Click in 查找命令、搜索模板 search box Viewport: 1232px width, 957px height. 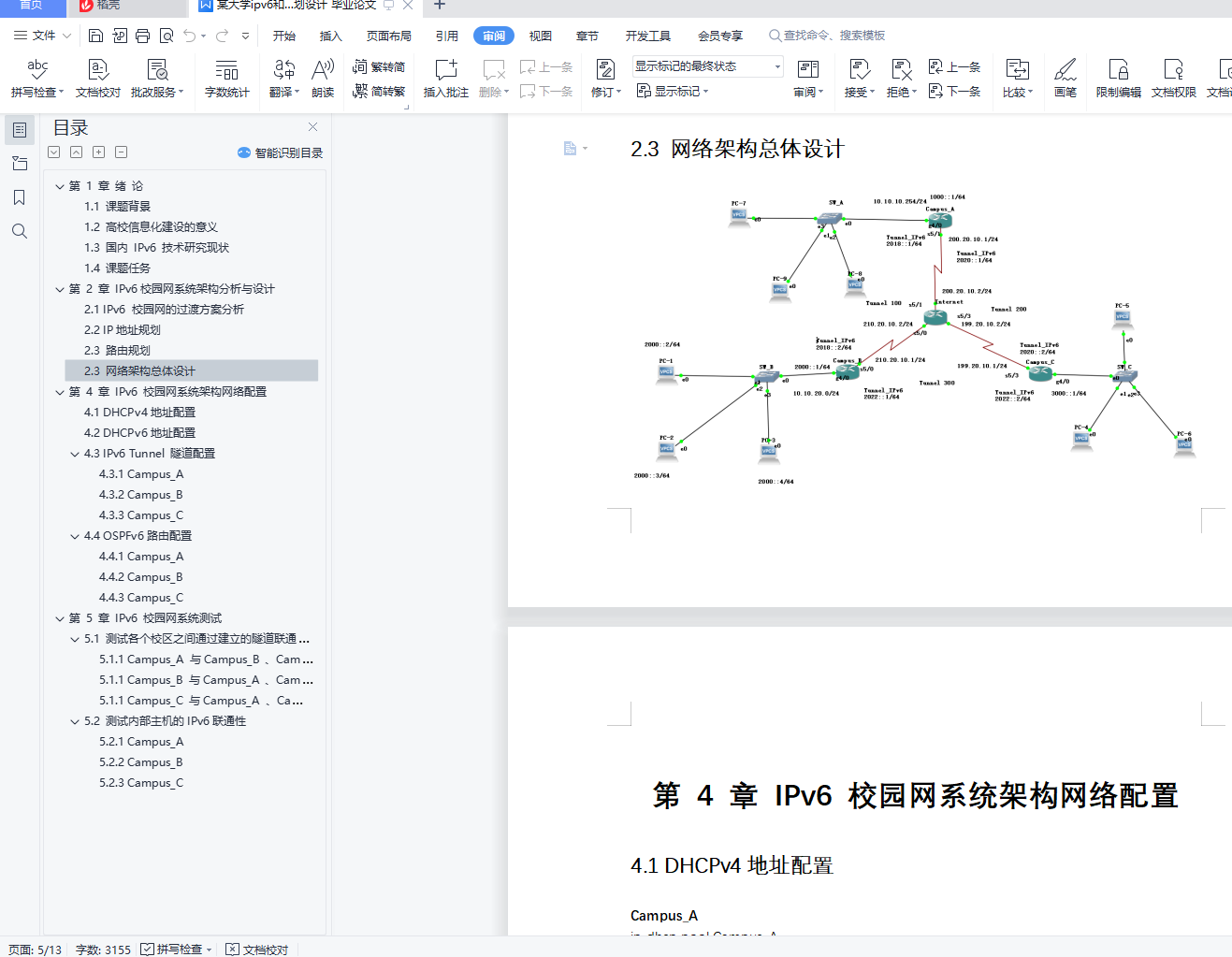tap(827, 36)
